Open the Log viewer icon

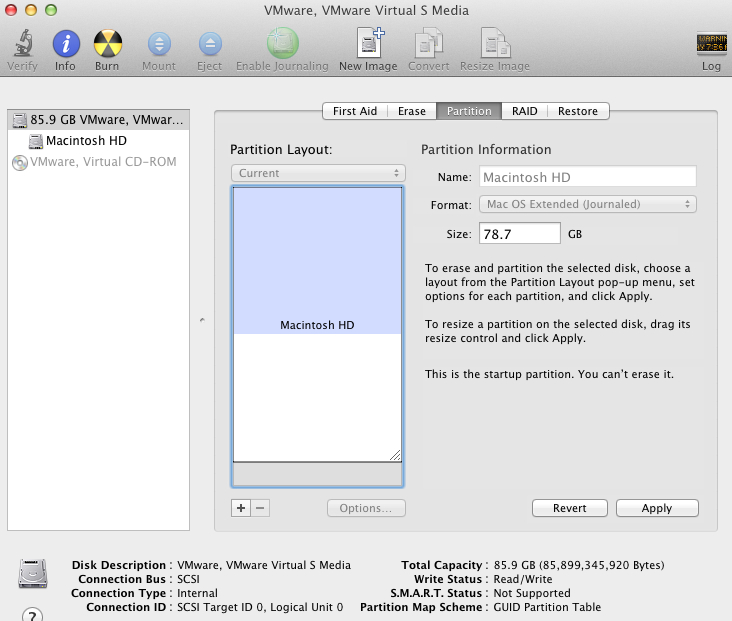(711, 43)
